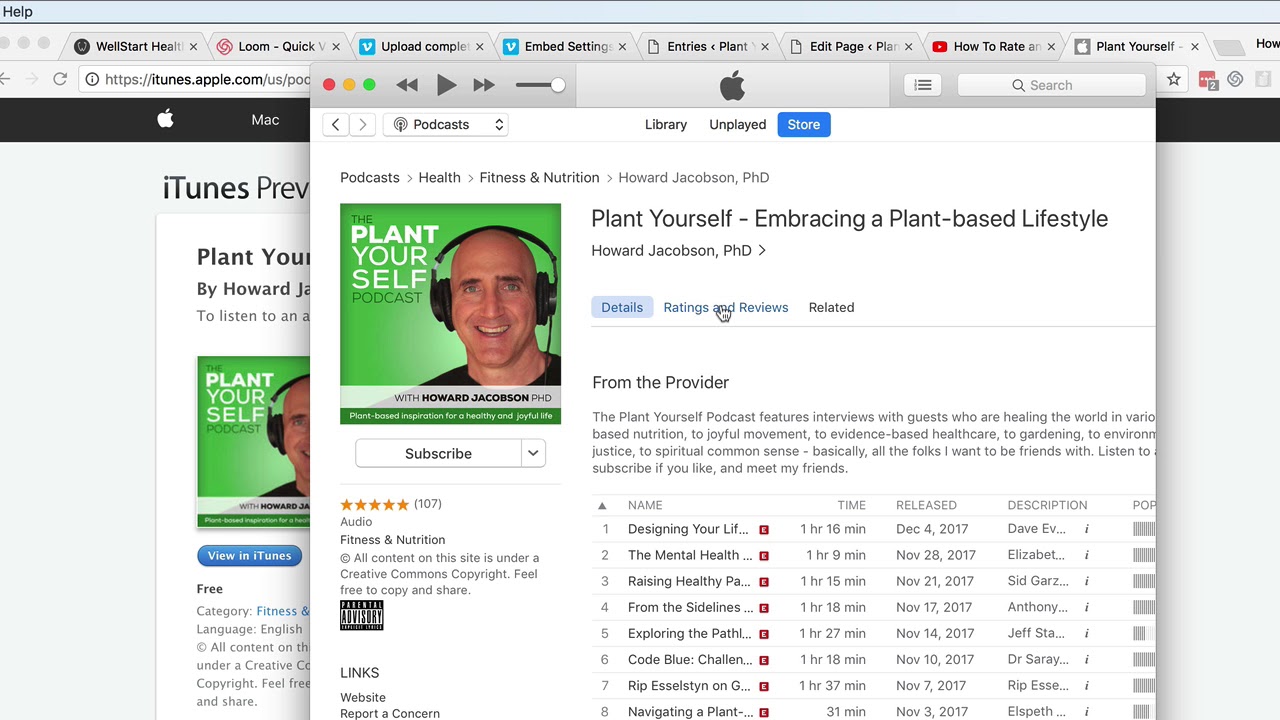Screen dimensions: 1280x720
Task: Select episode Raising Healthy Pa...
Action: (689, 581)
